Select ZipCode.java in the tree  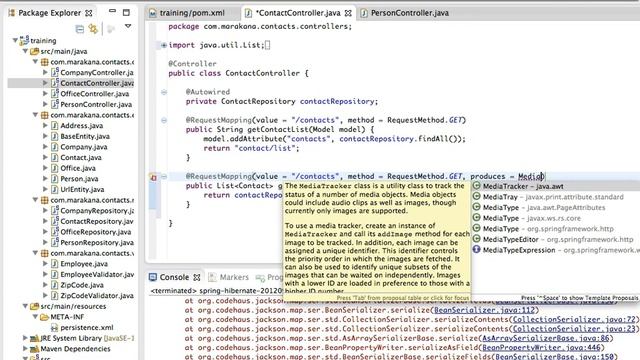pyautogui.click(x=82, y=284)
